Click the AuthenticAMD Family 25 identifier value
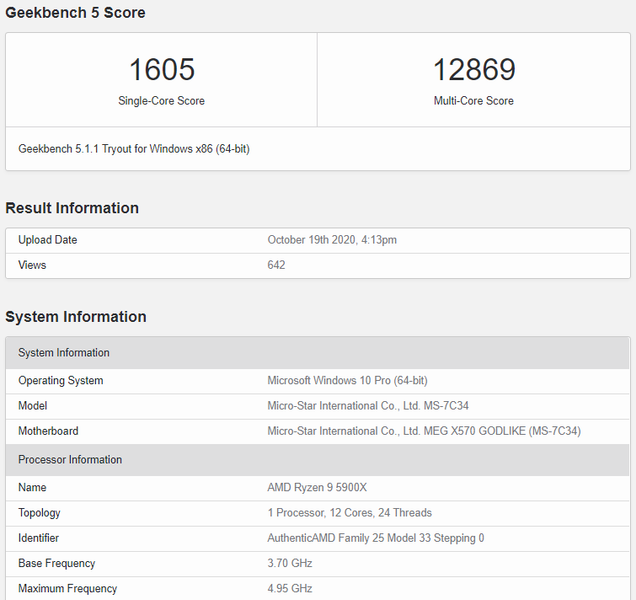636x600 pixels. tap(376, 538)
